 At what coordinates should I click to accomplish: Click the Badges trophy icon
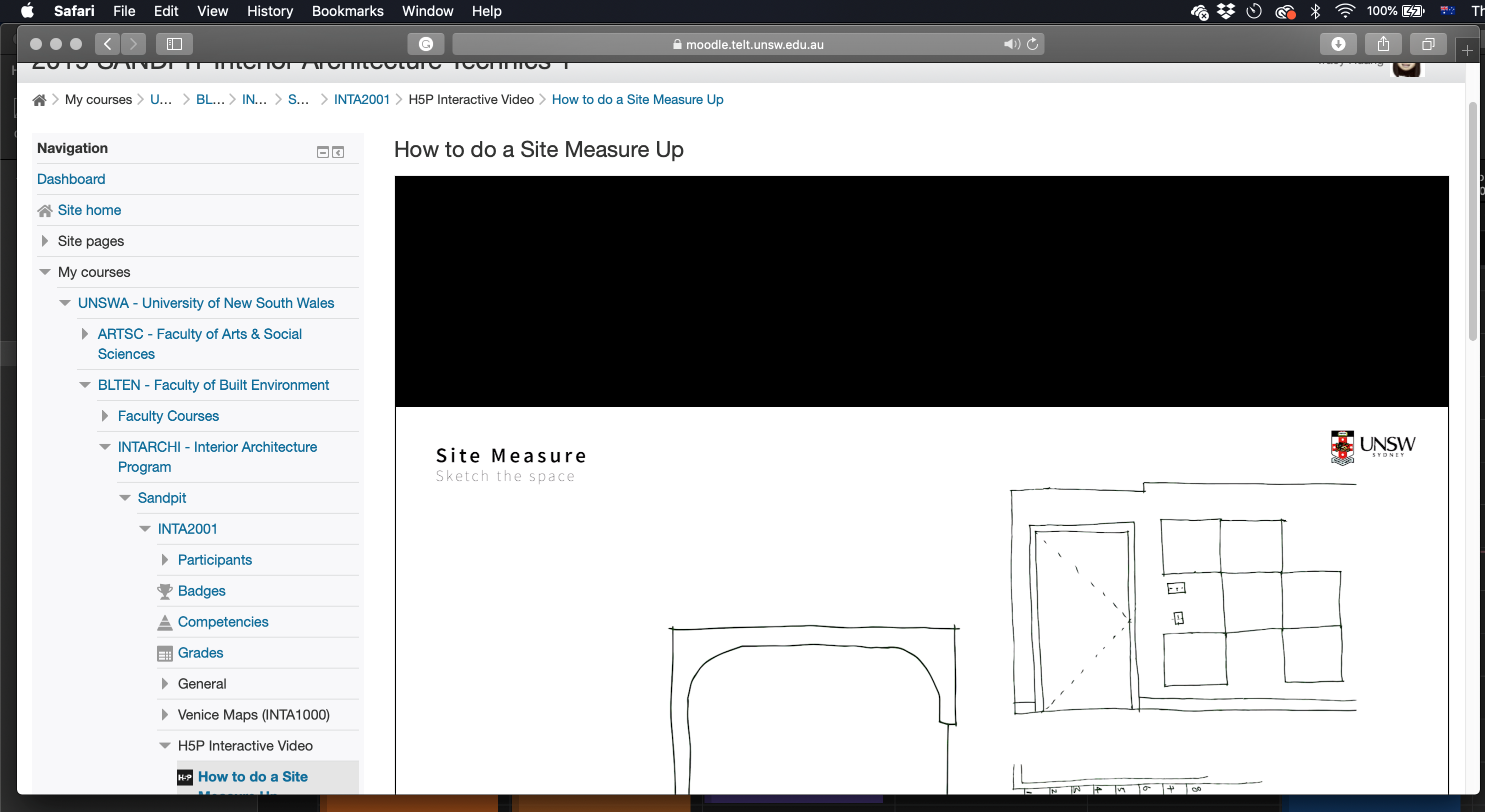[x=165, y=591]
